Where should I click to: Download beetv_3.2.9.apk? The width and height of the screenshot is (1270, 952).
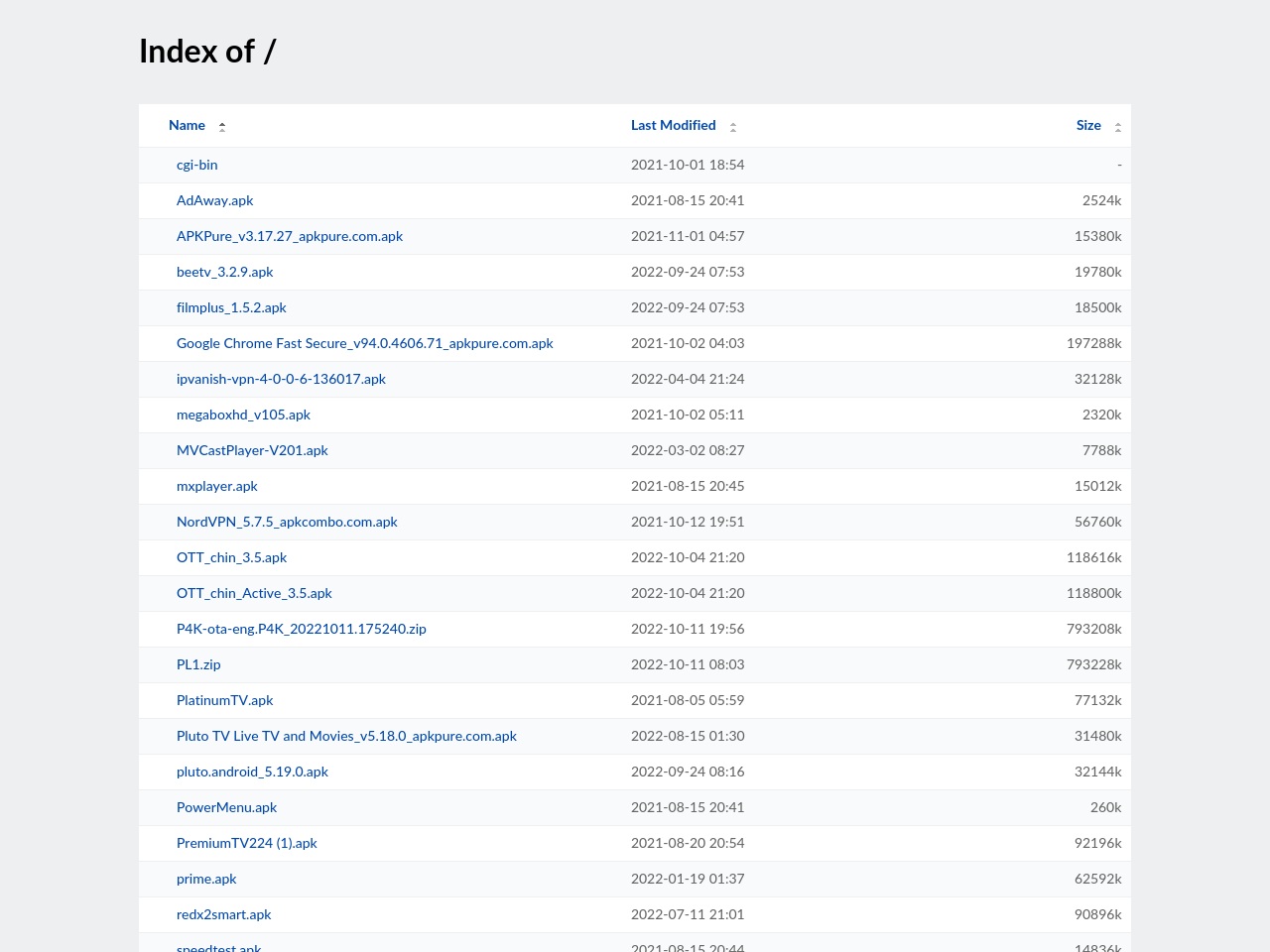224,272
